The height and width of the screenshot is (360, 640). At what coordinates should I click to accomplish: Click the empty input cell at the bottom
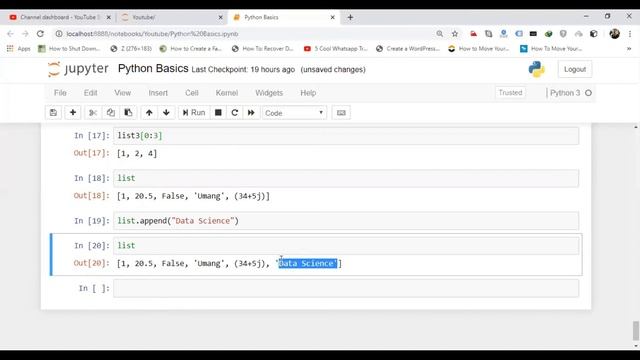click(x=346, y=289)
